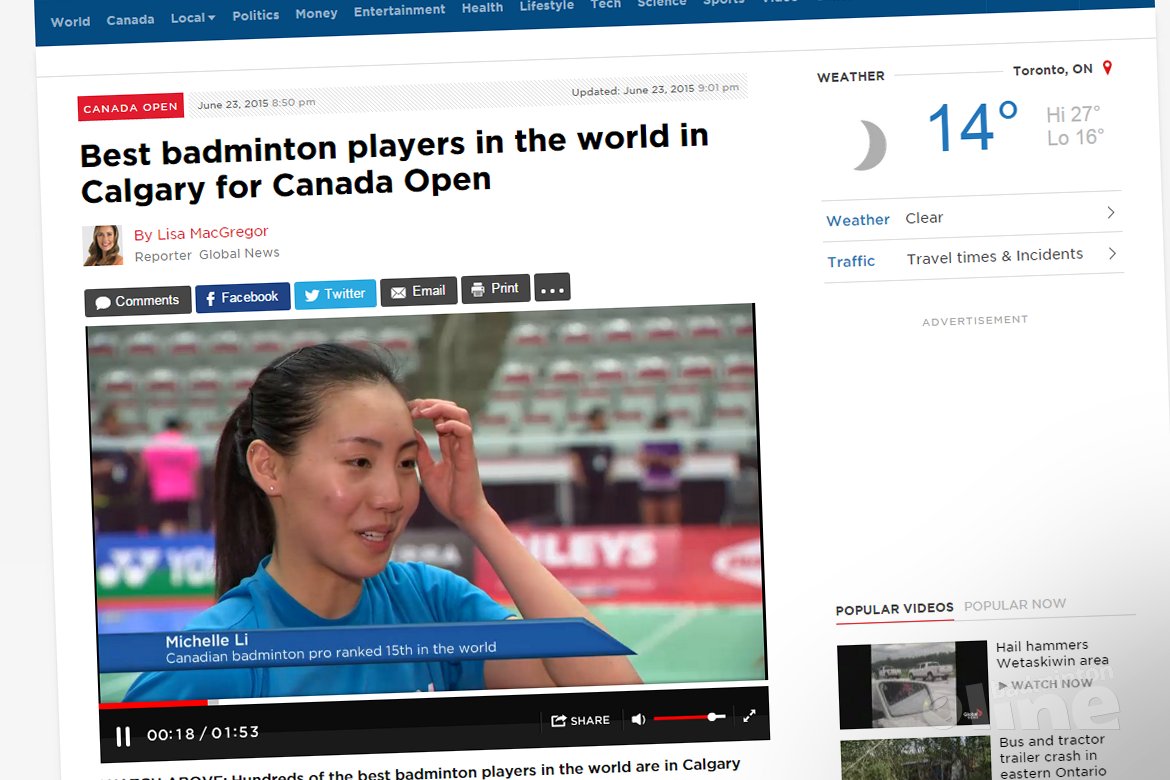This screenshot has width=1170, height=780.
Task: Click the crescent moon weather icon
Action: click(869, 145)
